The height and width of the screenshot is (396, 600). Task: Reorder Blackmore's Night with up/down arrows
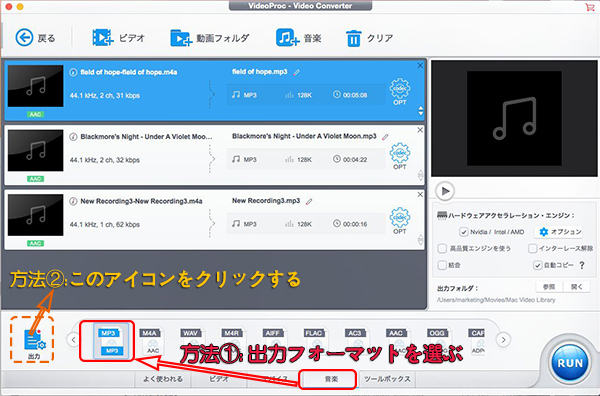tap(421, 175)
